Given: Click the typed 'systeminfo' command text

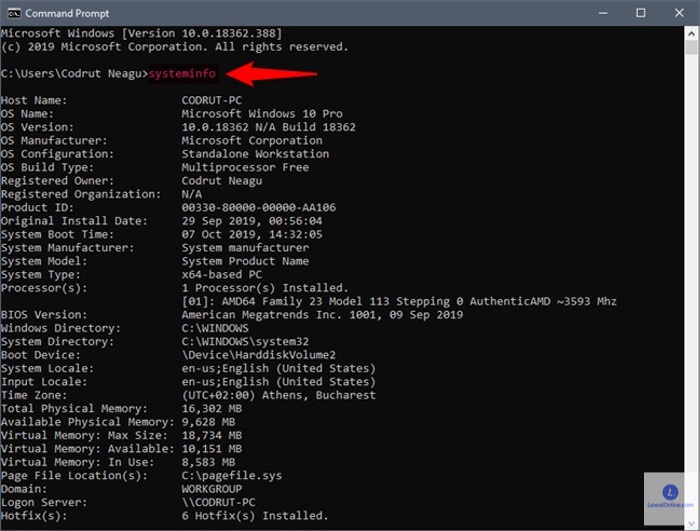Looking at the screenshot, I should pos(182,73).
